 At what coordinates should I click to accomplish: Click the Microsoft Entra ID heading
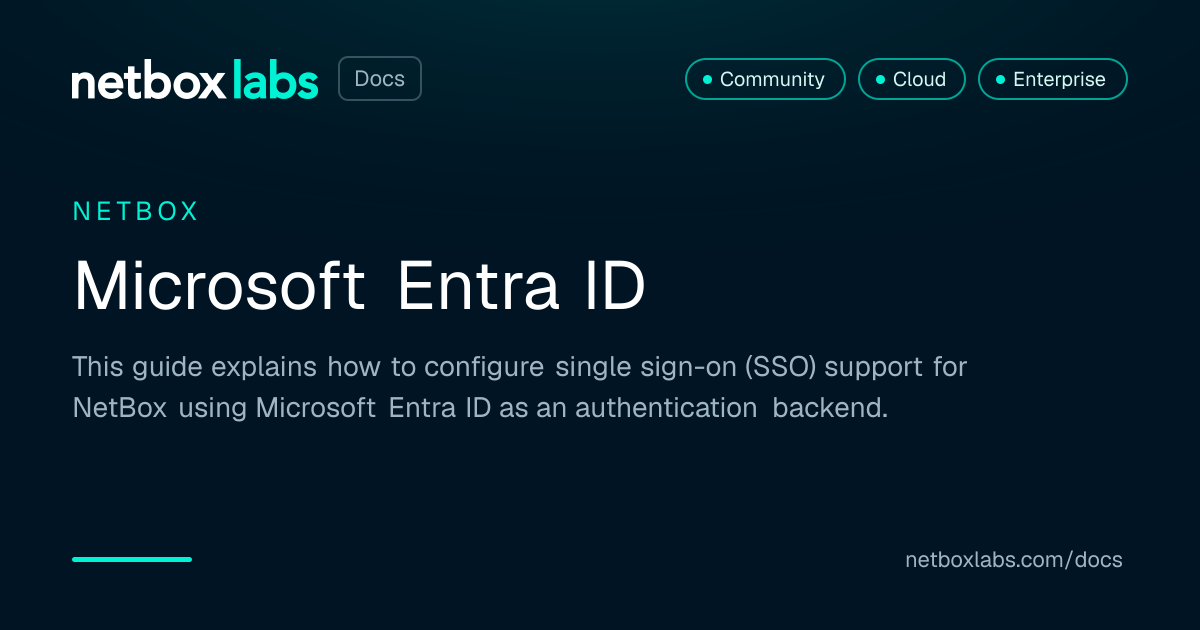(x=360, y=287)
